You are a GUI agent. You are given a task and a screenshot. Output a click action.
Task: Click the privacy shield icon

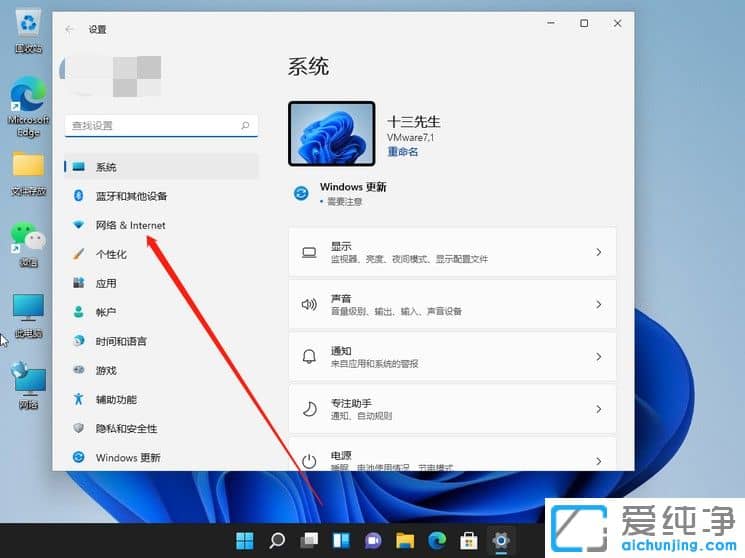click(78, 428)
